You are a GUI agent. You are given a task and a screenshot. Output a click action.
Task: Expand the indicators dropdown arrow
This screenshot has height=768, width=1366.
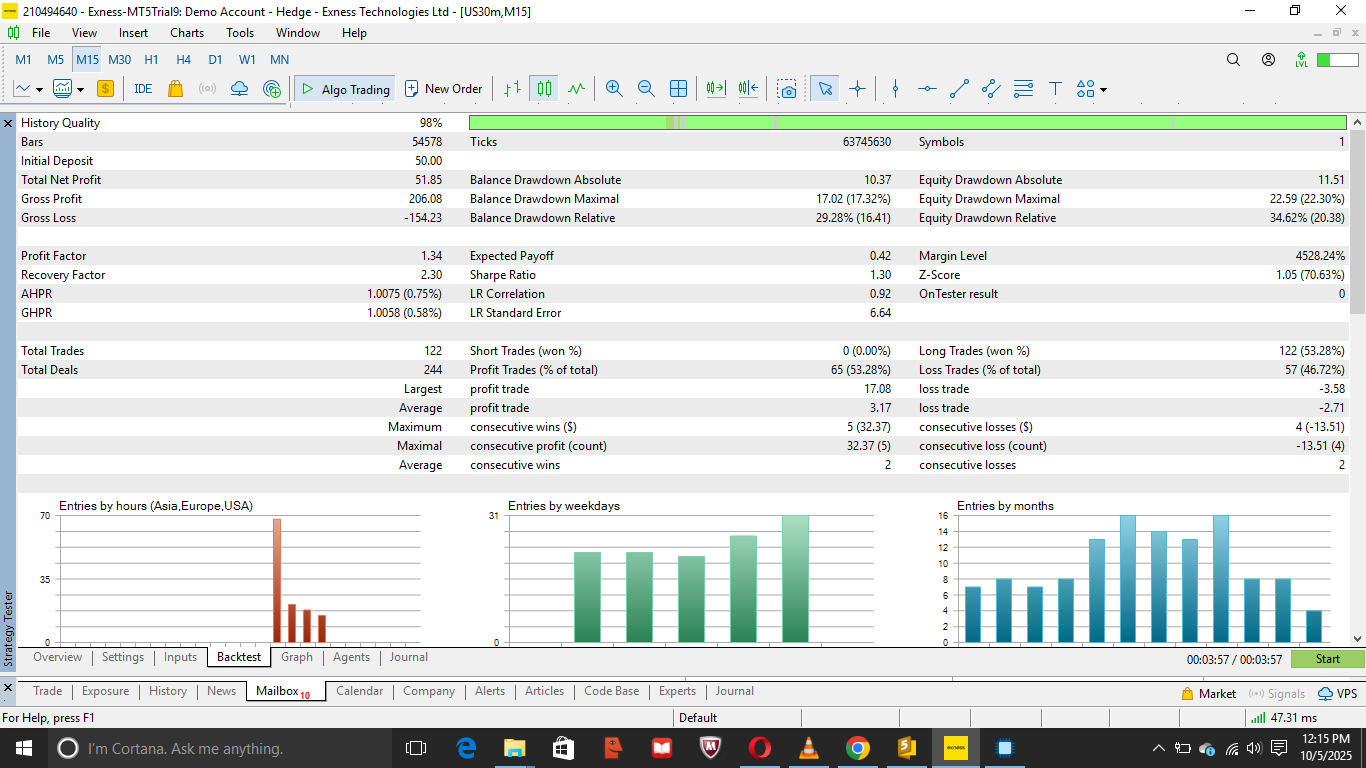pos(79,88)
